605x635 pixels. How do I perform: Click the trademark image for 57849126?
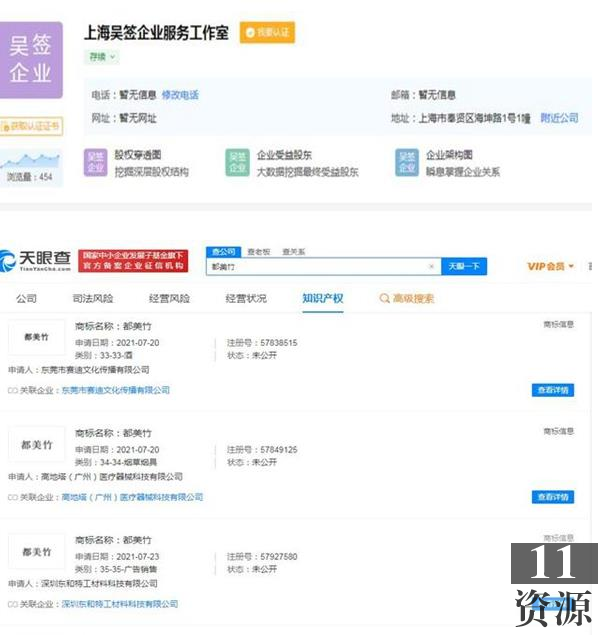click(36, 445)
